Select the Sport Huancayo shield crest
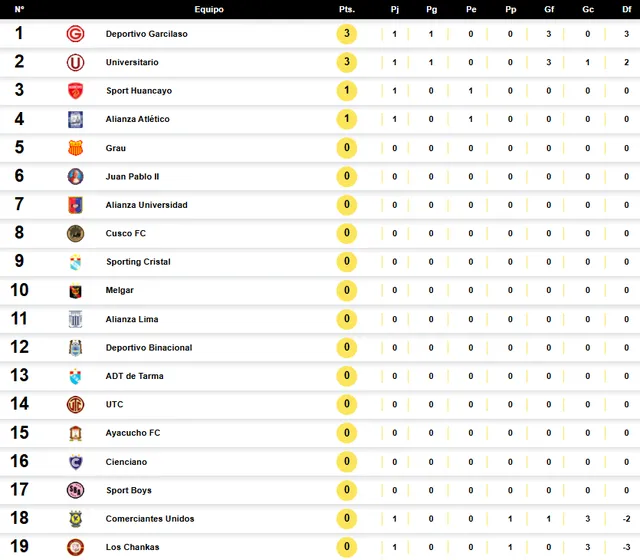The height and width of the screenshot is (560, 640). coord(76,91)
